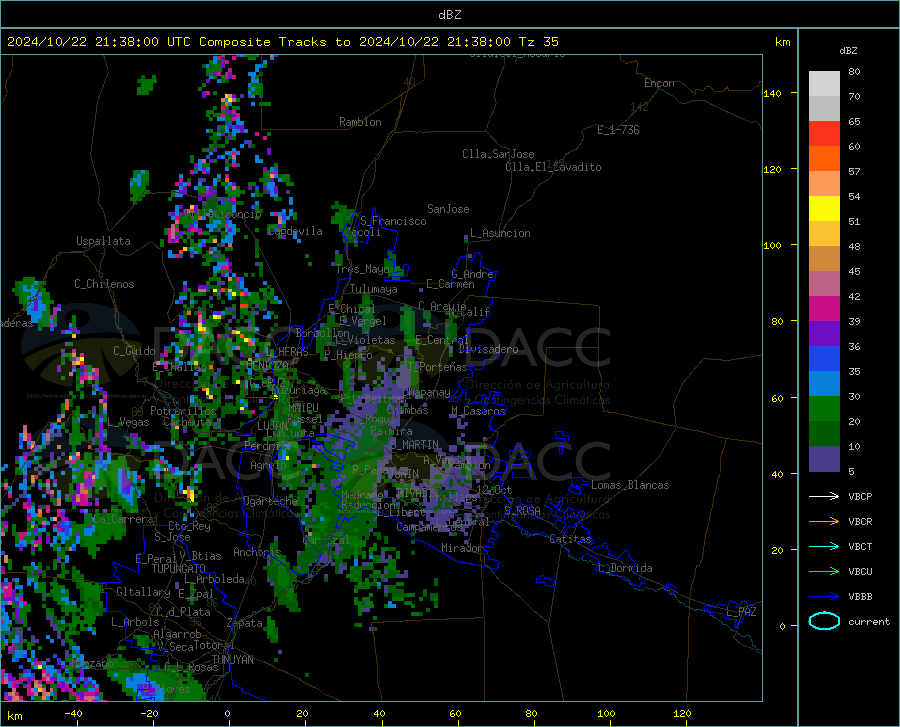Click the 'C_Chilenos' map label
This screenshot has width=900, height=727.
point(104,284)
